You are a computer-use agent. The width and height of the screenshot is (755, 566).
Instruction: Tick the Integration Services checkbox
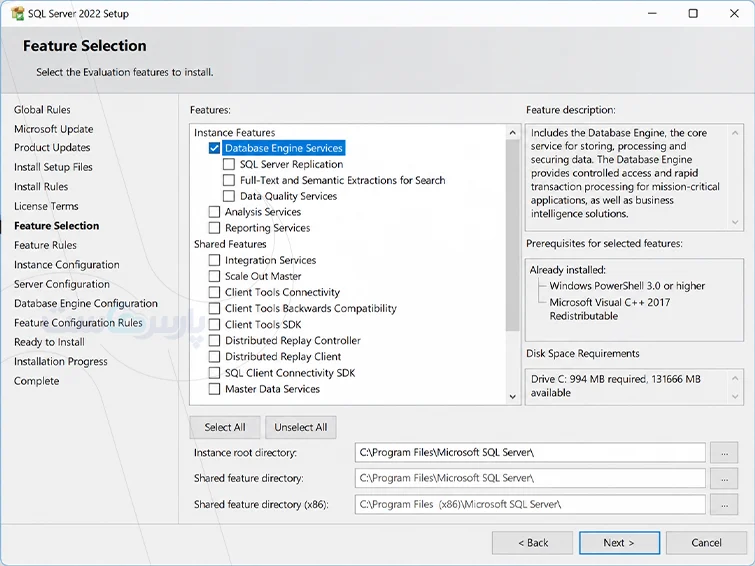point(214,260)
